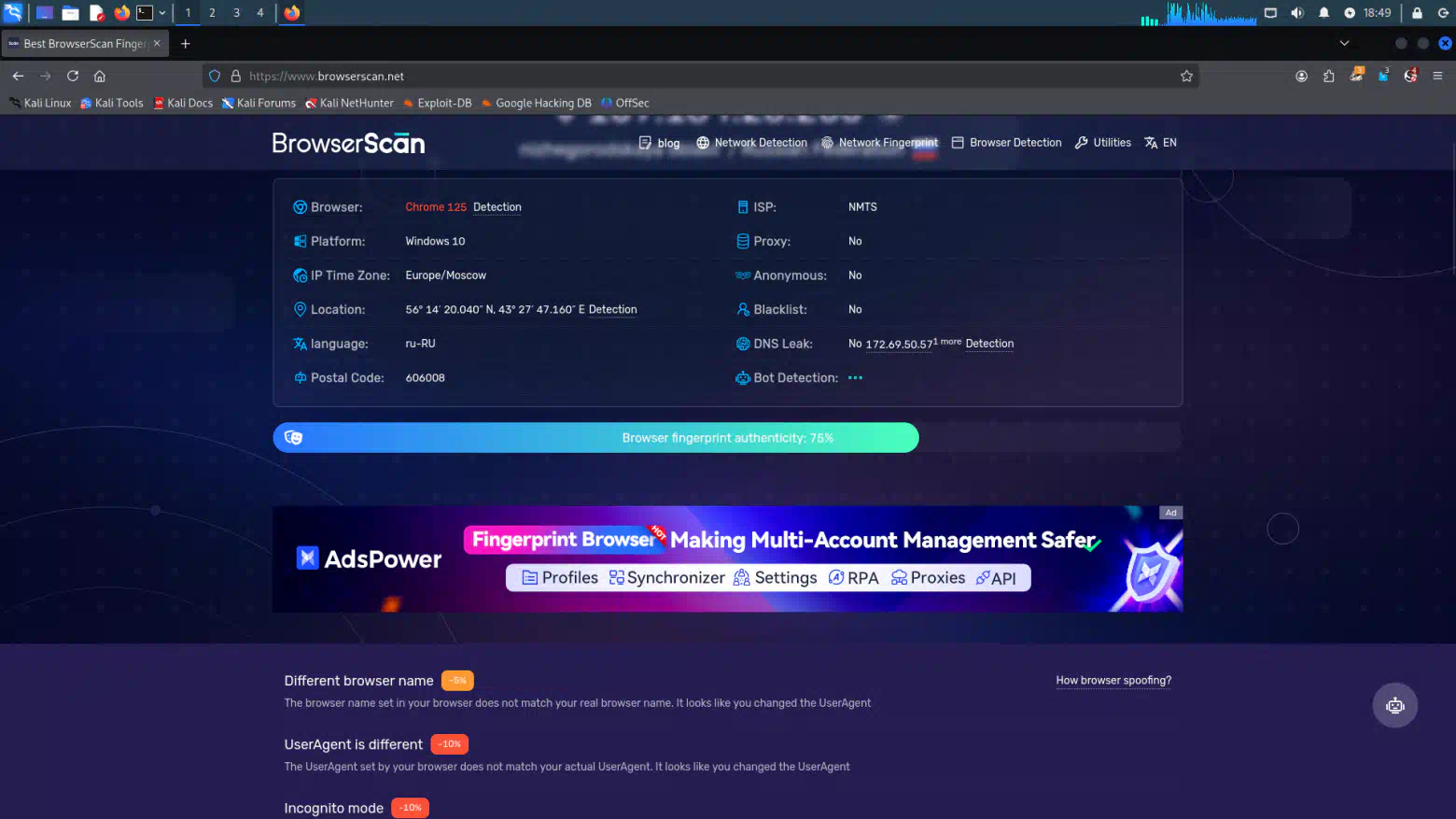Screen dimensions: 1456x819
Task: Click the 'Different browser name' heading
Action: 358,681
